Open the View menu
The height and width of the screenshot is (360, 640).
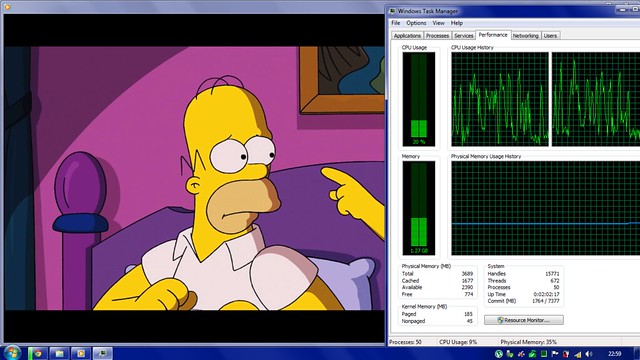coord(438,23)
